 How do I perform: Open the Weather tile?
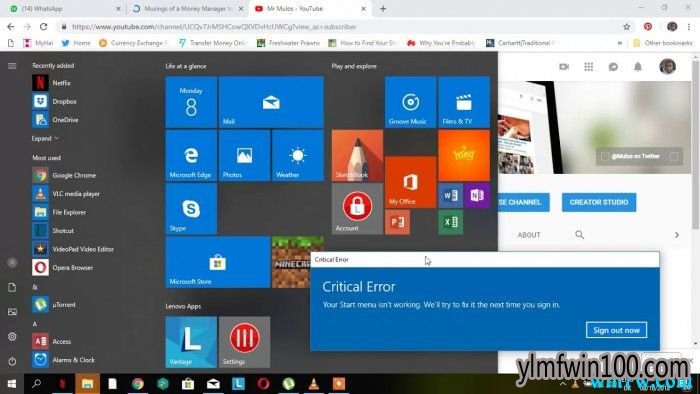click(x=298, y=156)
